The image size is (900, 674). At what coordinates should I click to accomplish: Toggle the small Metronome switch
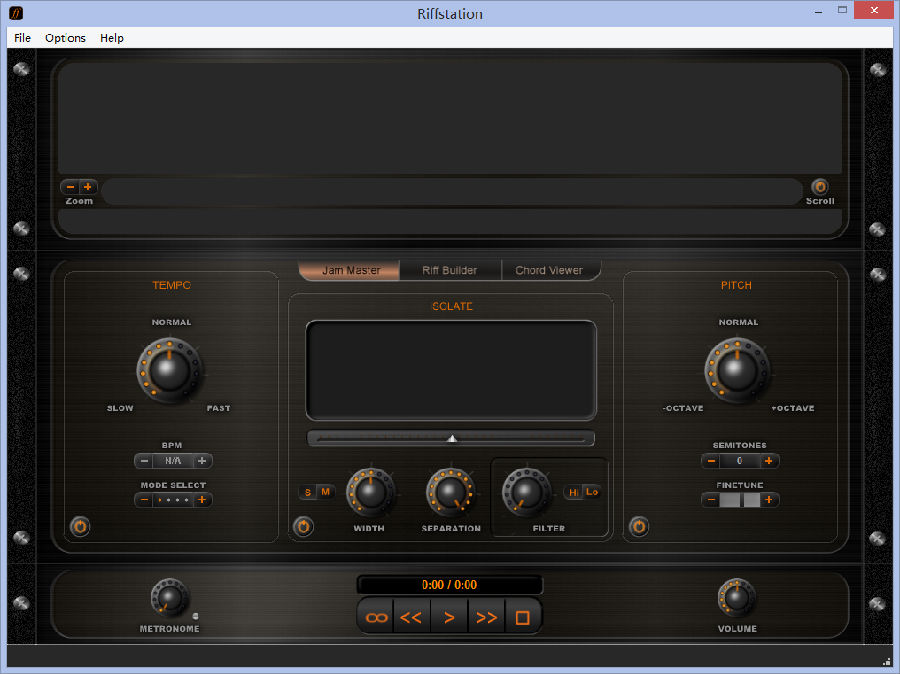pyautogui.click(x=195, y=616)
